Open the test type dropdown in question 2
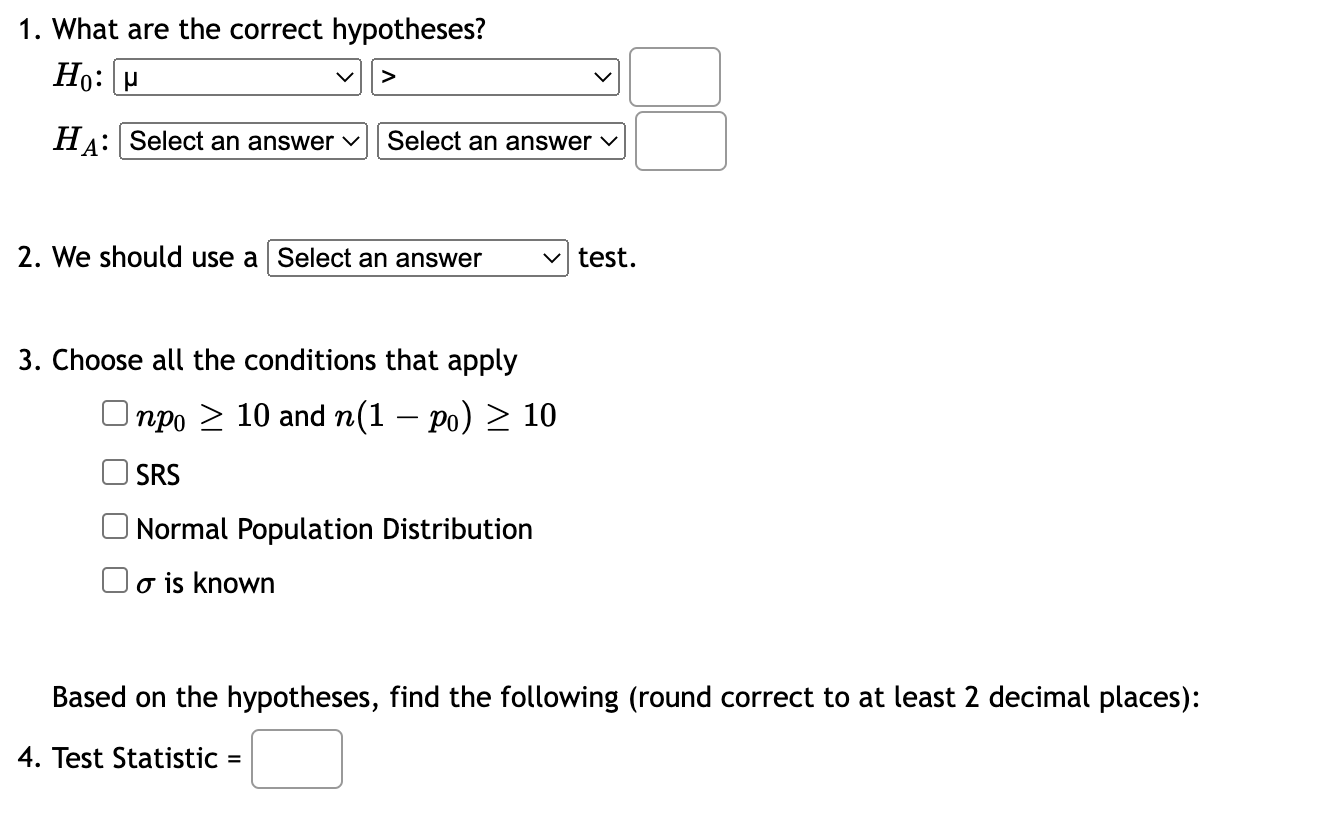 417,258
